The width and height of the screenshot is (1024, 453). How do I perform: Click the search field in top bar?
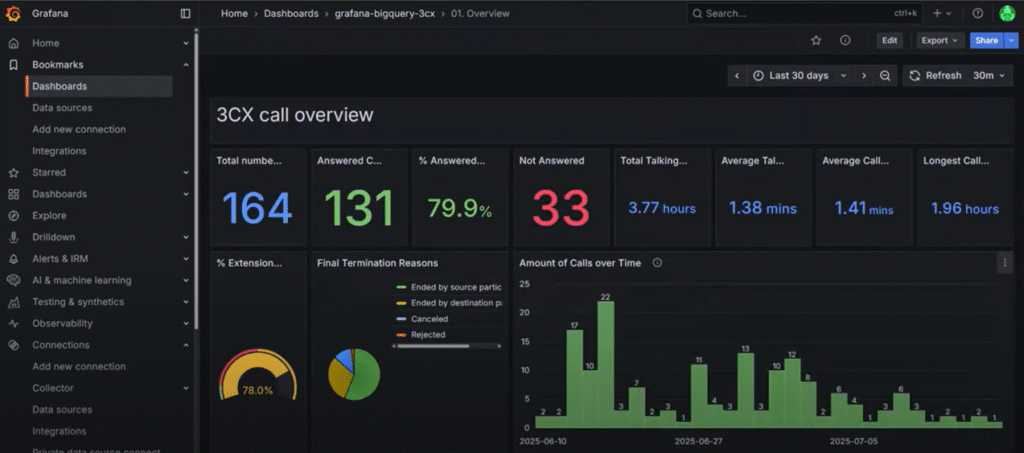pyautogui.click(x=804, y=13)
